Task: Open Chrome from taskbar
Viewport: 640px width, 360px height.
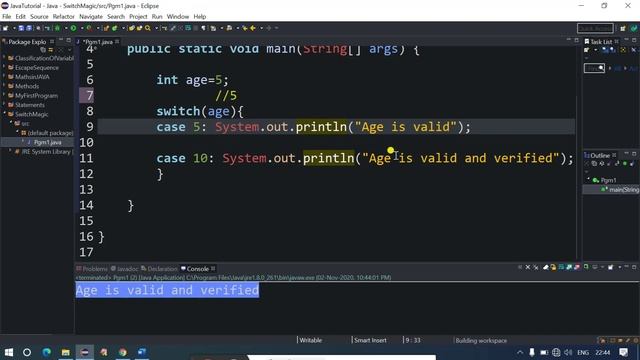Action: coord(122,352)
